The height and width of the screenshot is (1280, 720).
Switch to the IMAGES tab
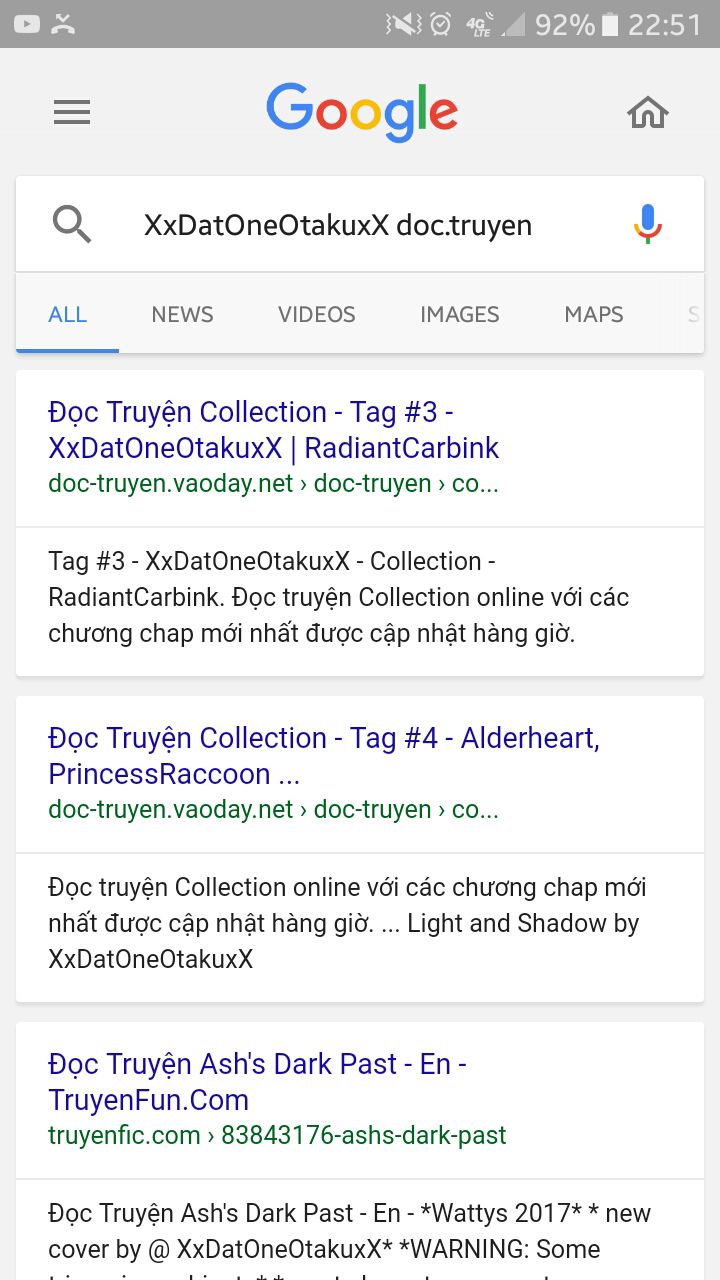coord(460,314)
